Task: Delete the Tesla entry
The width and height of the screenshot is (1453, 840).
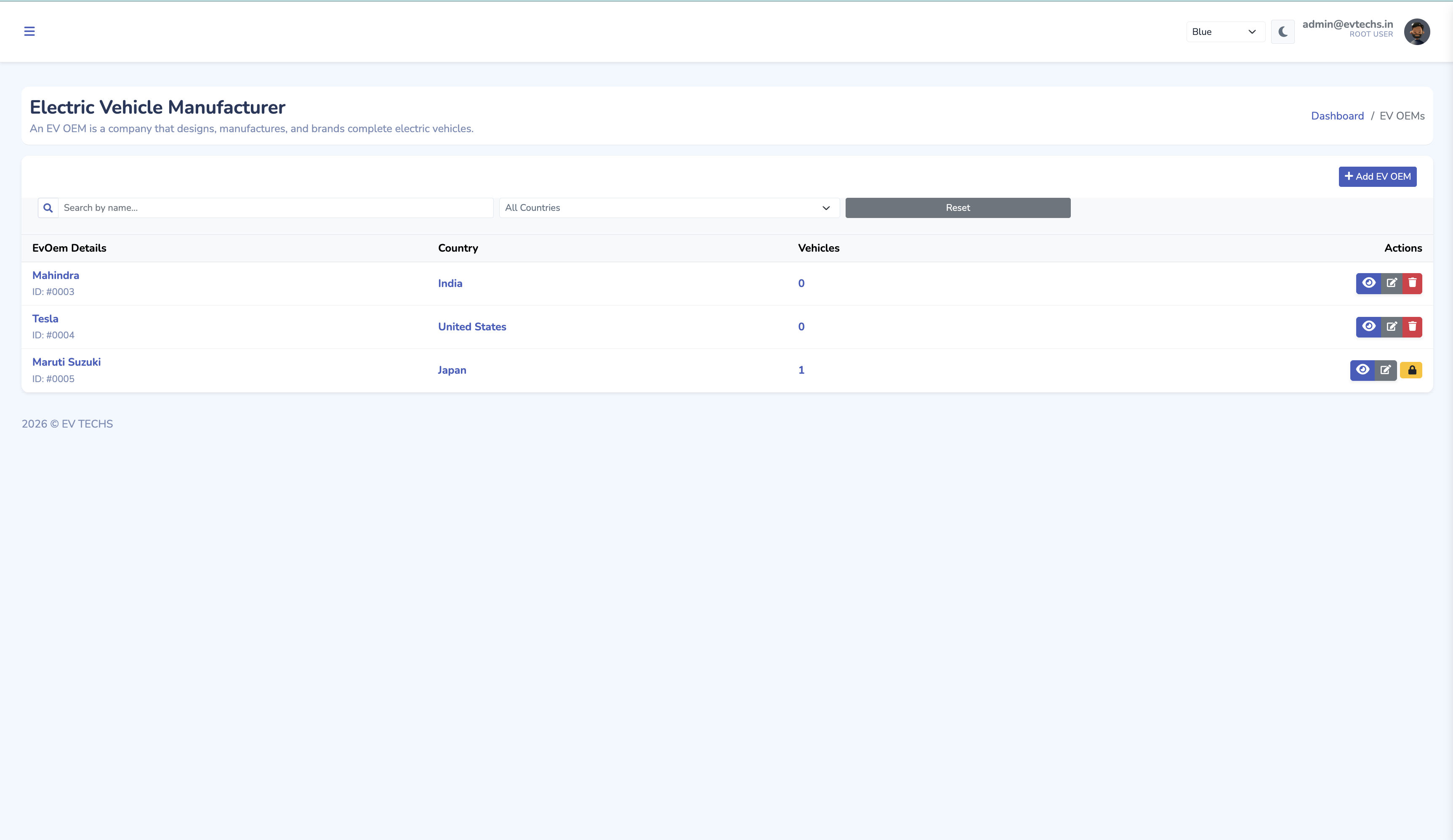Action: pyautogui.click(x=1412, y=327)
